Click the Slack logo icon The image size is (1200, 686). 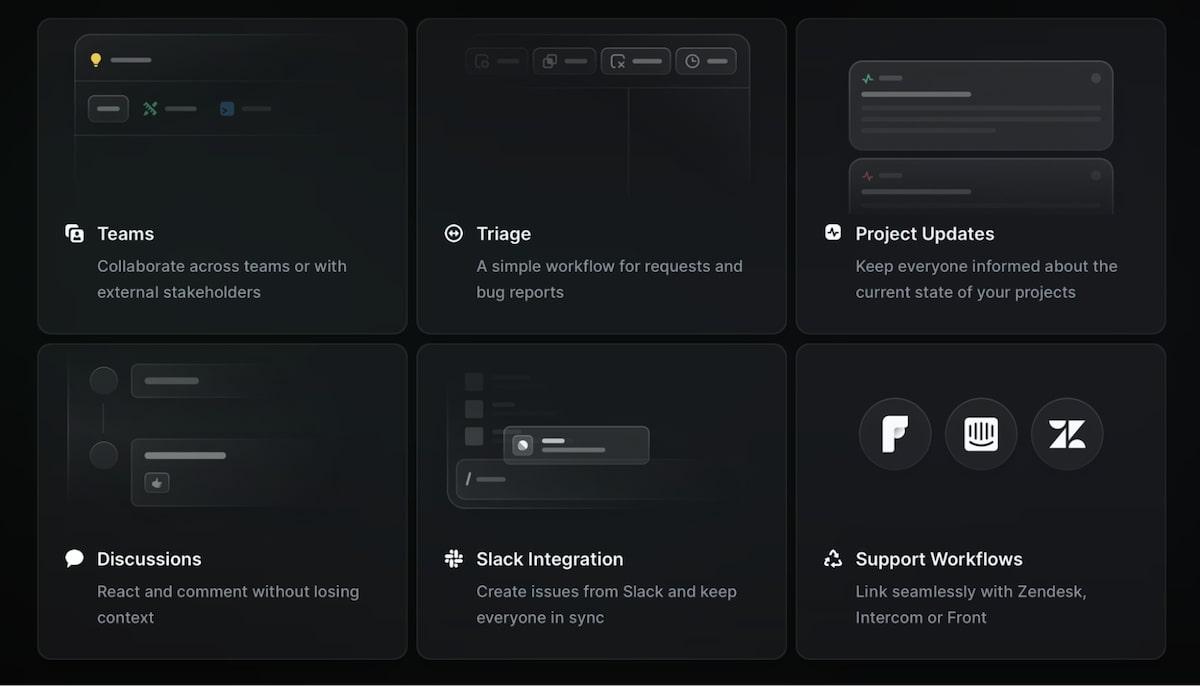click(x=454, y=559)
